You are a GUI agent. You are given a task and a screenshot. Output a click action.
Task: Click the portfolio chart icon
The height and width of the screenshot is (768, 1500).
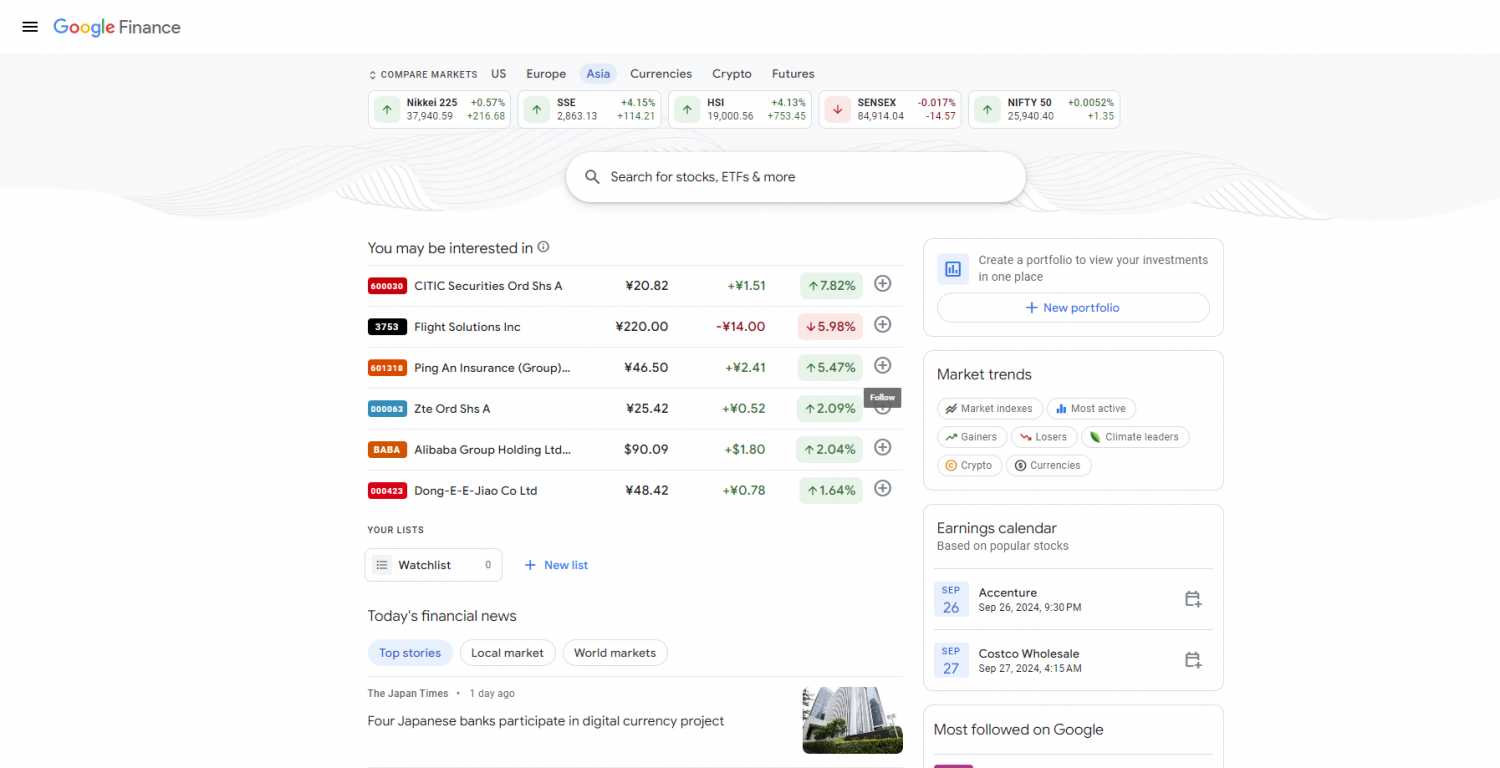(953, 268)
